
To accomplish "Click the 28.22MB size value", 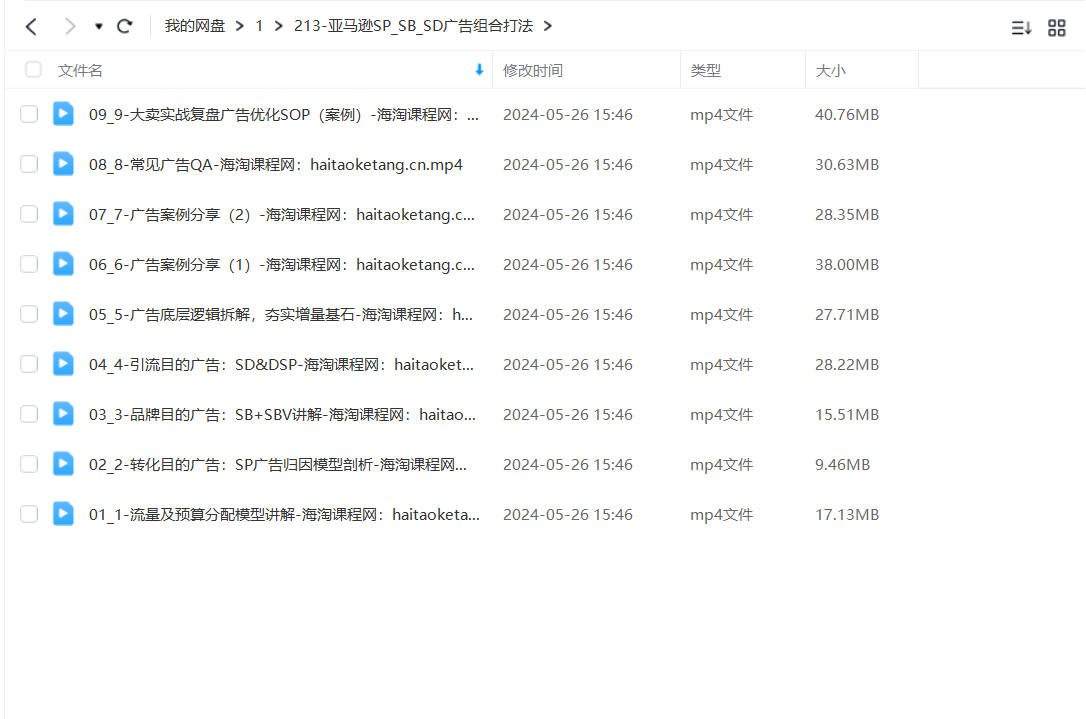I will tap(847, 364).
